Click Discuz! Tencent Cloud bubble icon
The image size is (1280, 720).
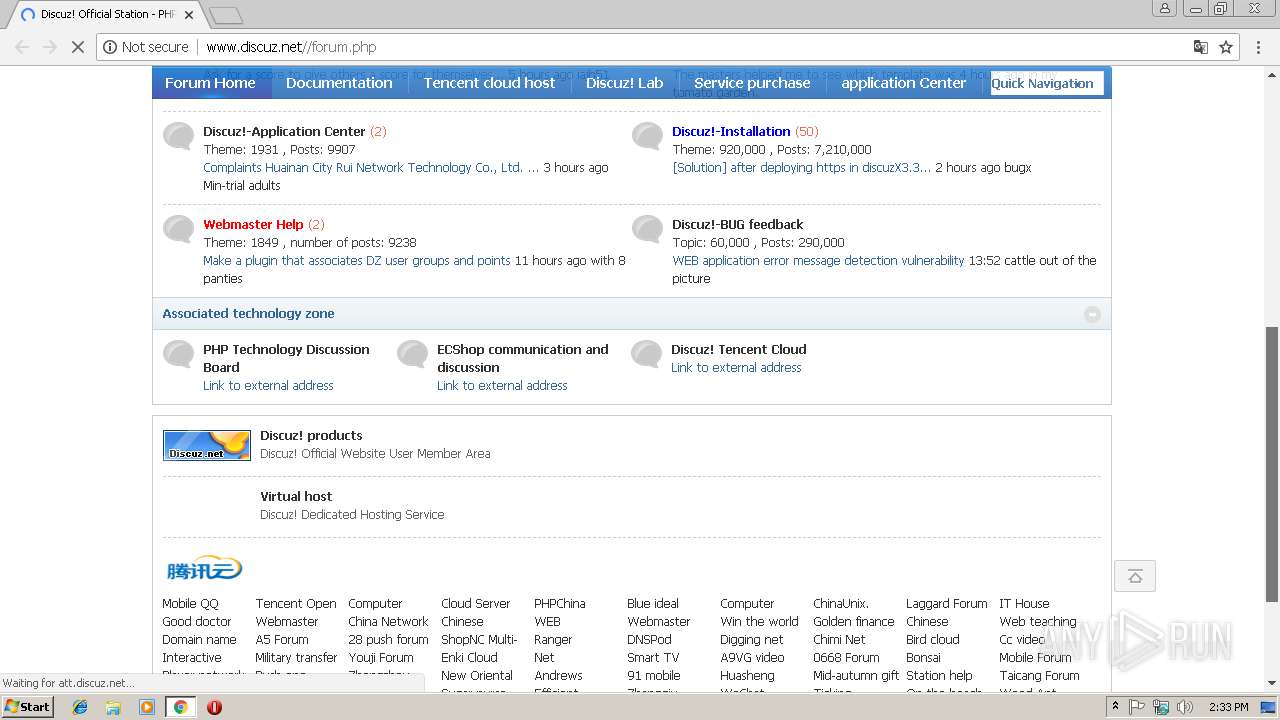coord(646,354)
